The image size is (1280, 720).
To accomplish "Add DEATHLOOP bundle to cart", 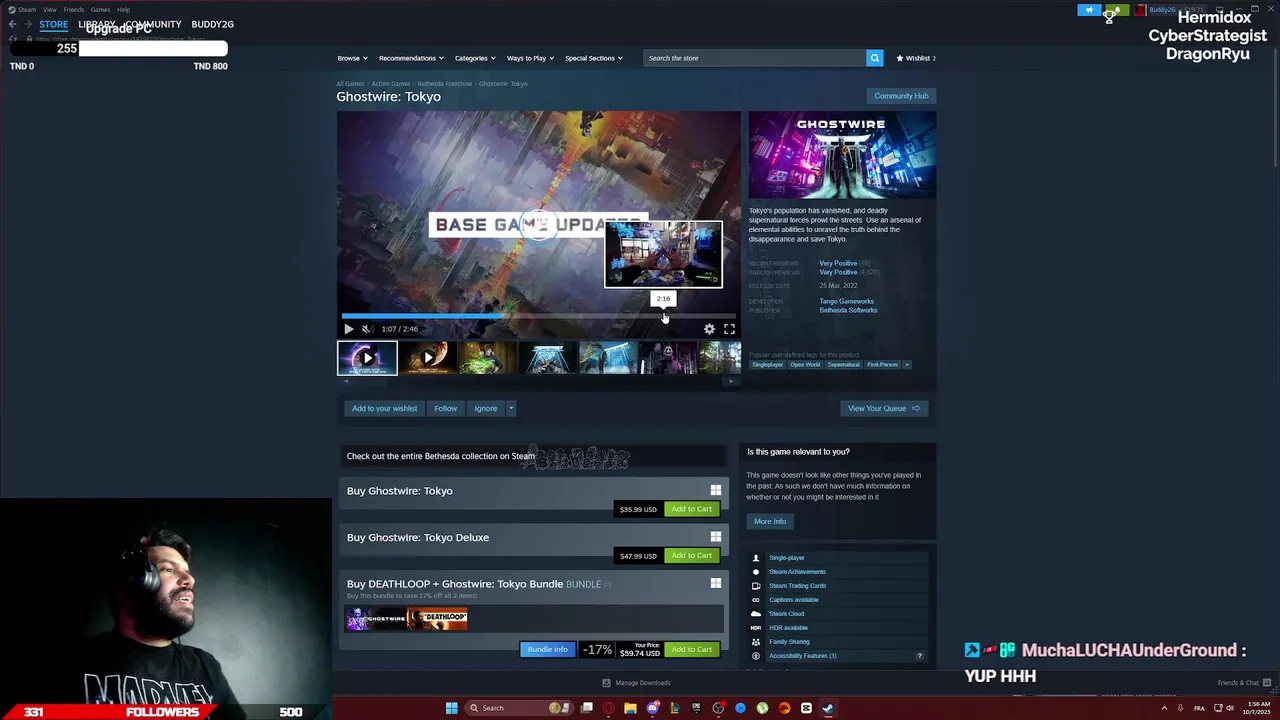I will pos(691,649).
